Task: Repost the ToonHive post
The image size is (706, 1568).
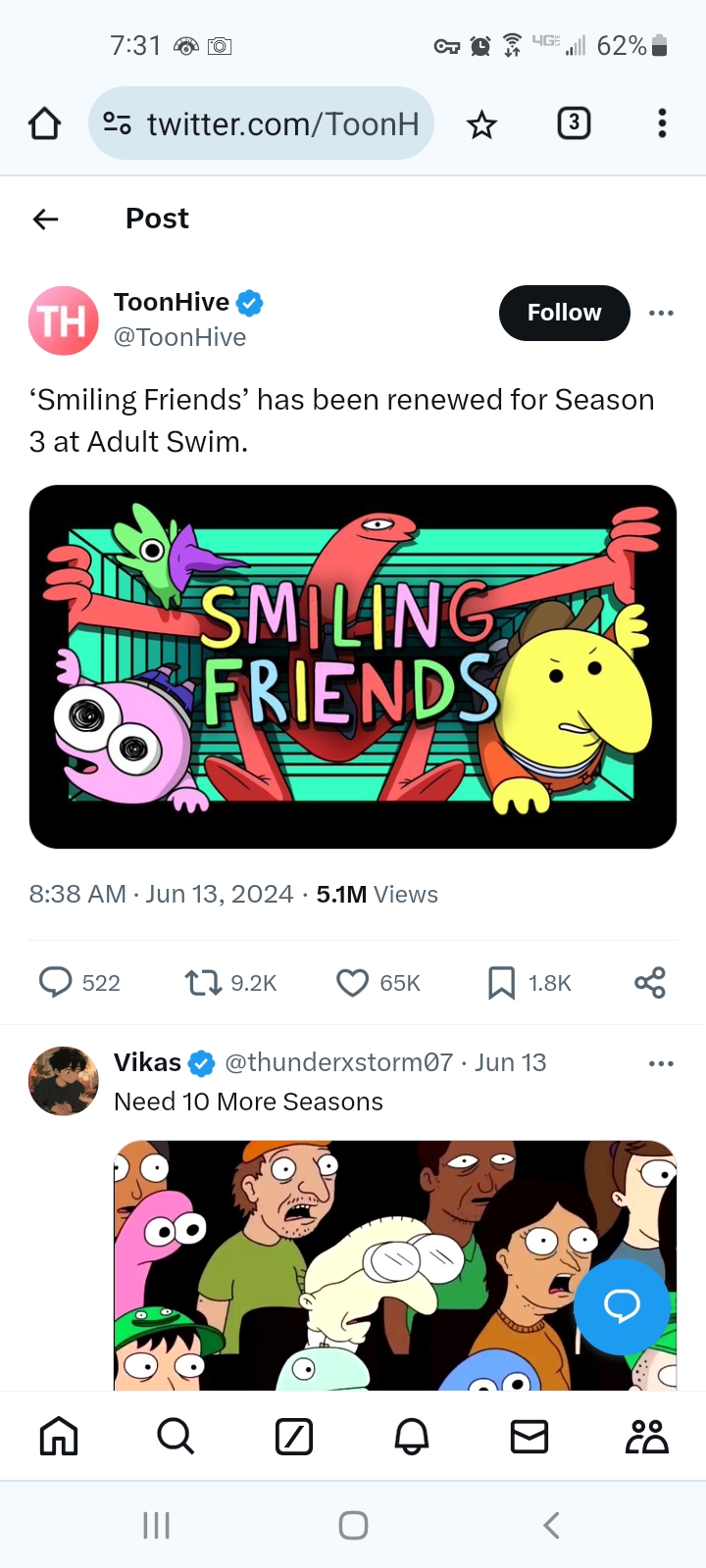Action: 203,982
